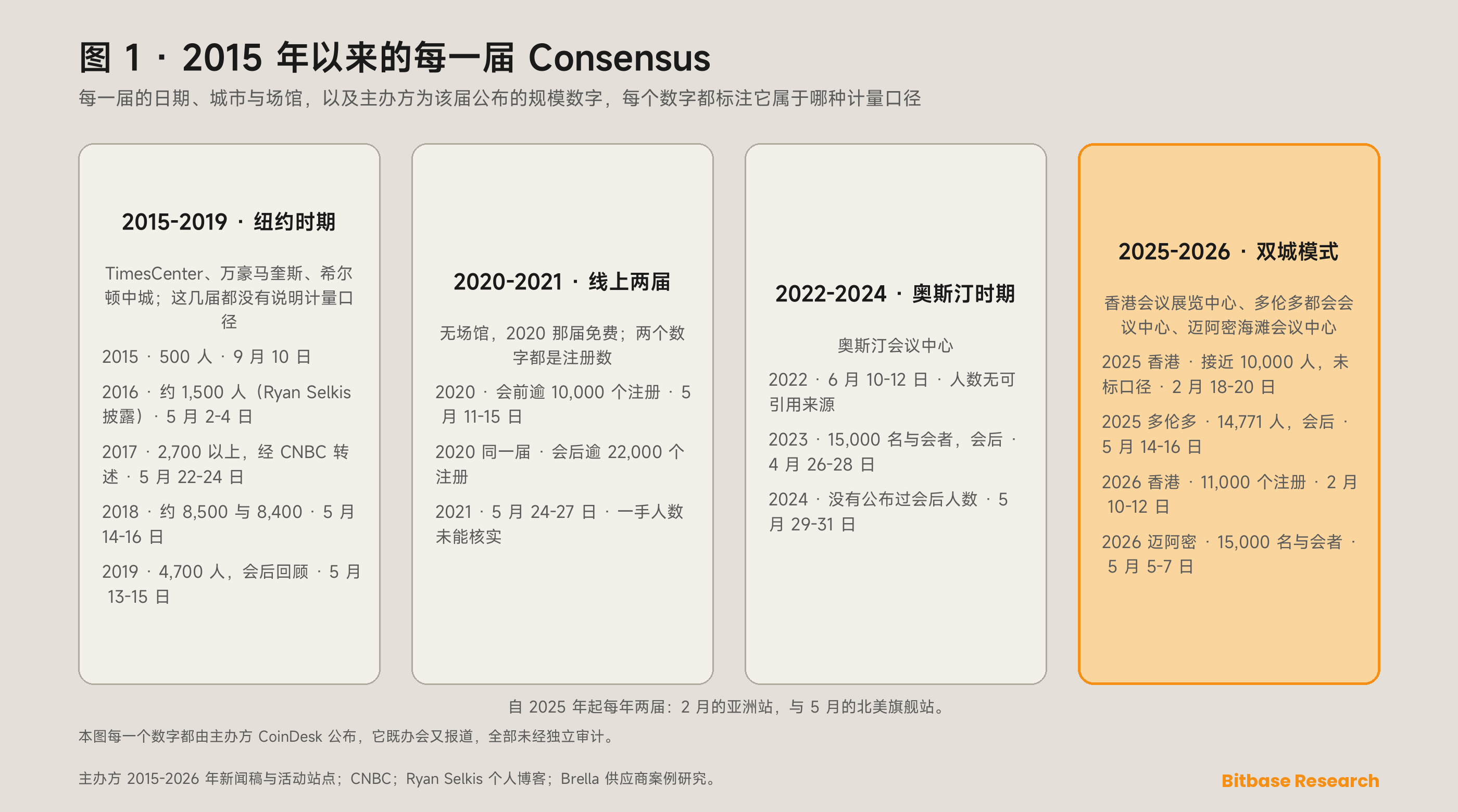Click the subtitle starting '每一届的日期、城市与场馆'

pos(500,98)
